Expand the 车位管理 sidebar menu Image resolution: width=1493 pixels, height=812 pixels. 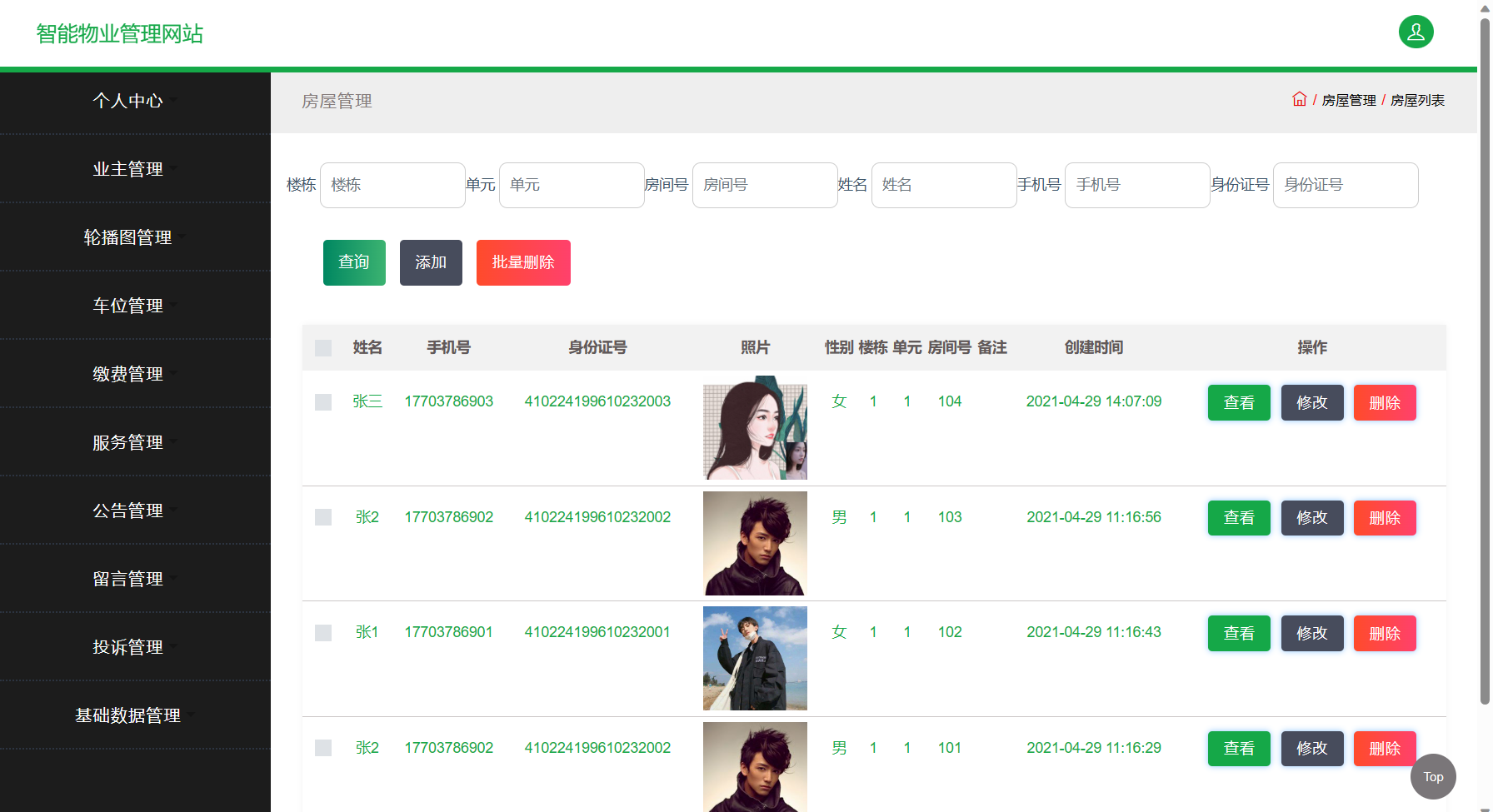pyautogui.click(x=135, y=306)
